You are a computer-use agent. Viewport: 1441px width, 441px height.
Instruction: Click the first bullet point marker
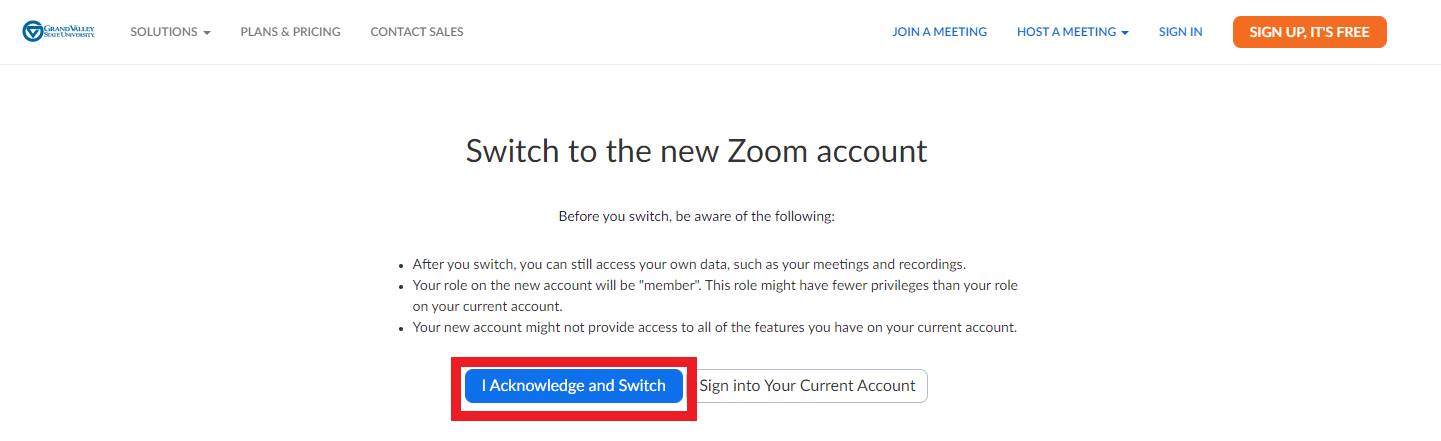(x=401, y=266)
